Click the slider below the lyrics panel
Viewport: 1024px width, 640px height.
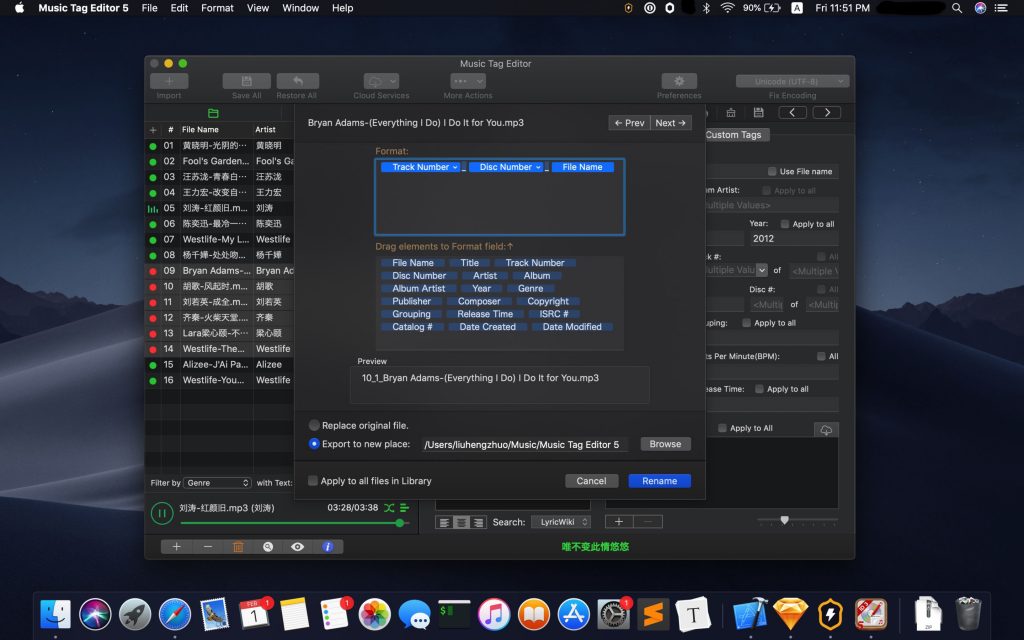pos(797,520)
